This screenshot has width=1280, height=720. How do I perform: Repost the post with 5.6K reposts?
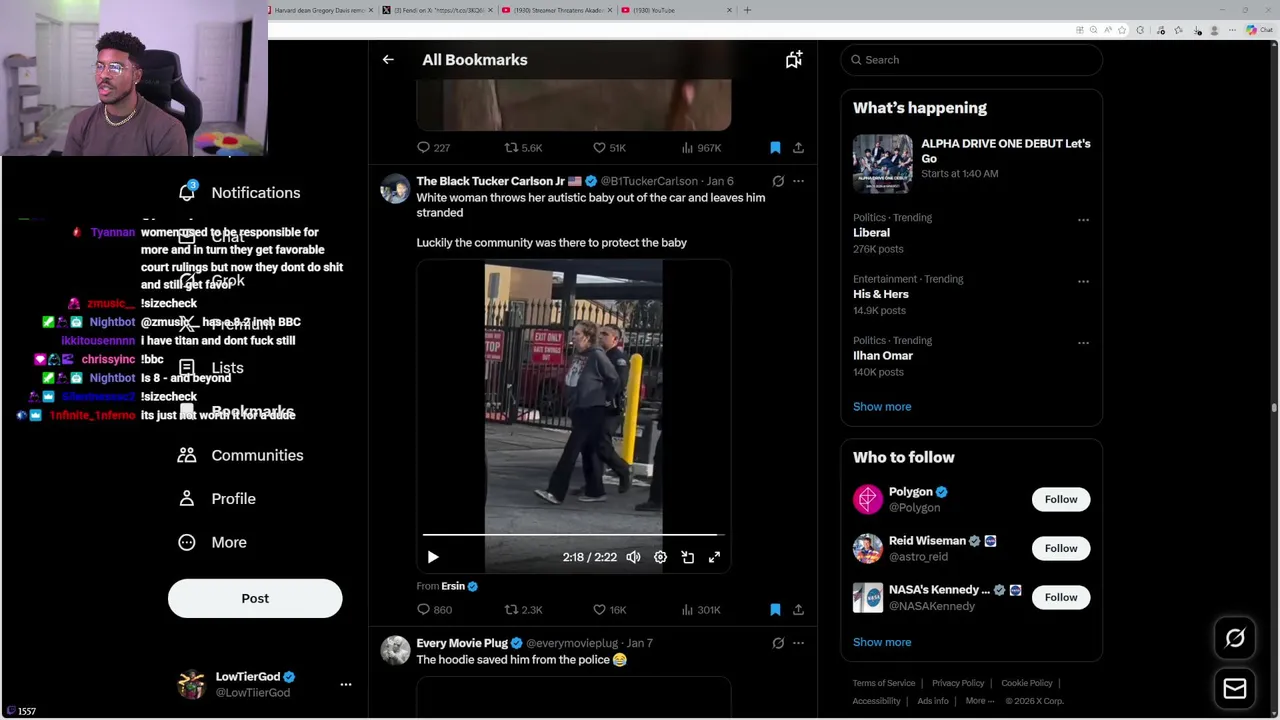tap(523, 148)
